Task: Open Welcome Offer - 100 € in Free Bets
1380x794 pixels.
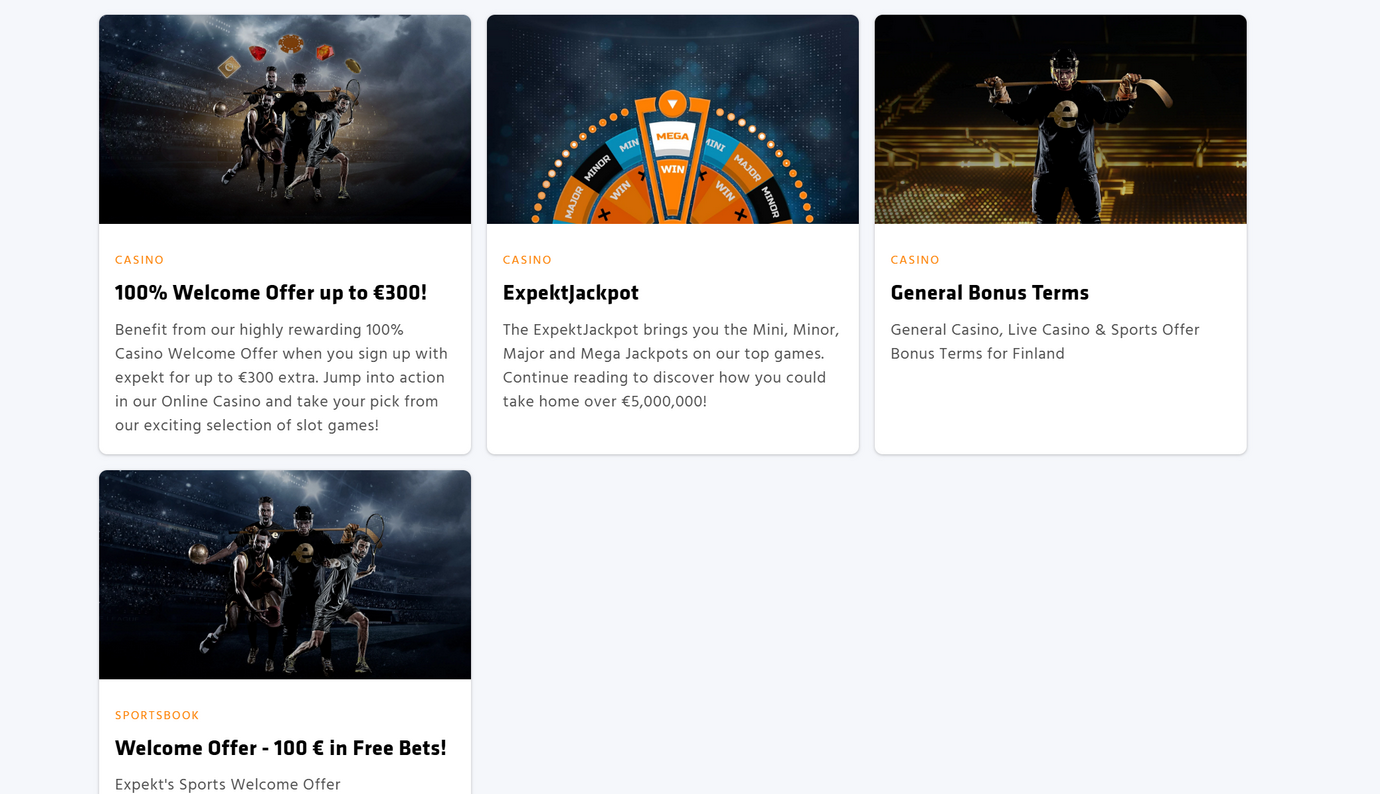Action: [281, 748]
